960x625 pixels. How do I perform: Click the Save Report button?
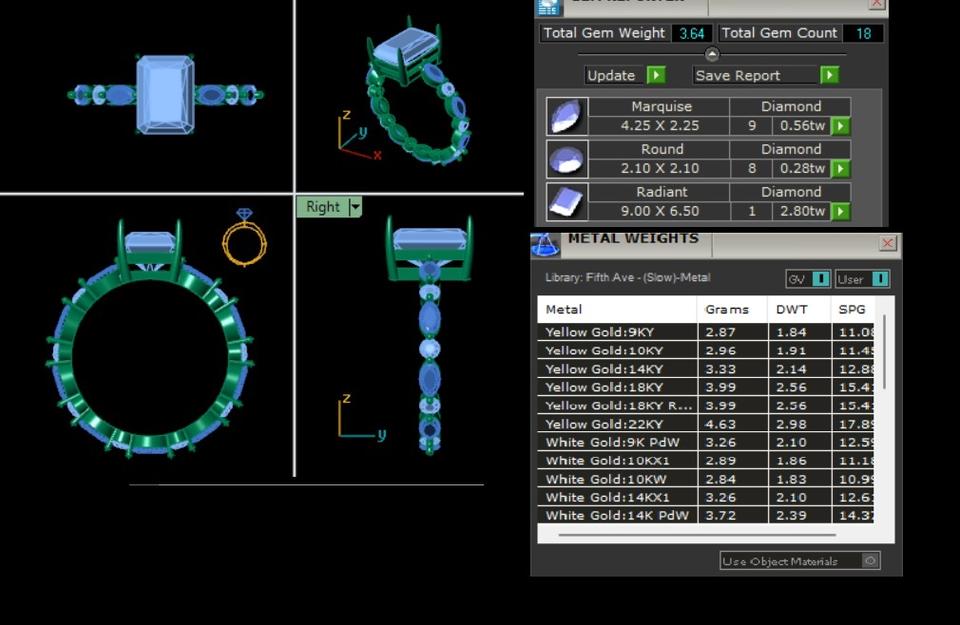tap(765, 75)
